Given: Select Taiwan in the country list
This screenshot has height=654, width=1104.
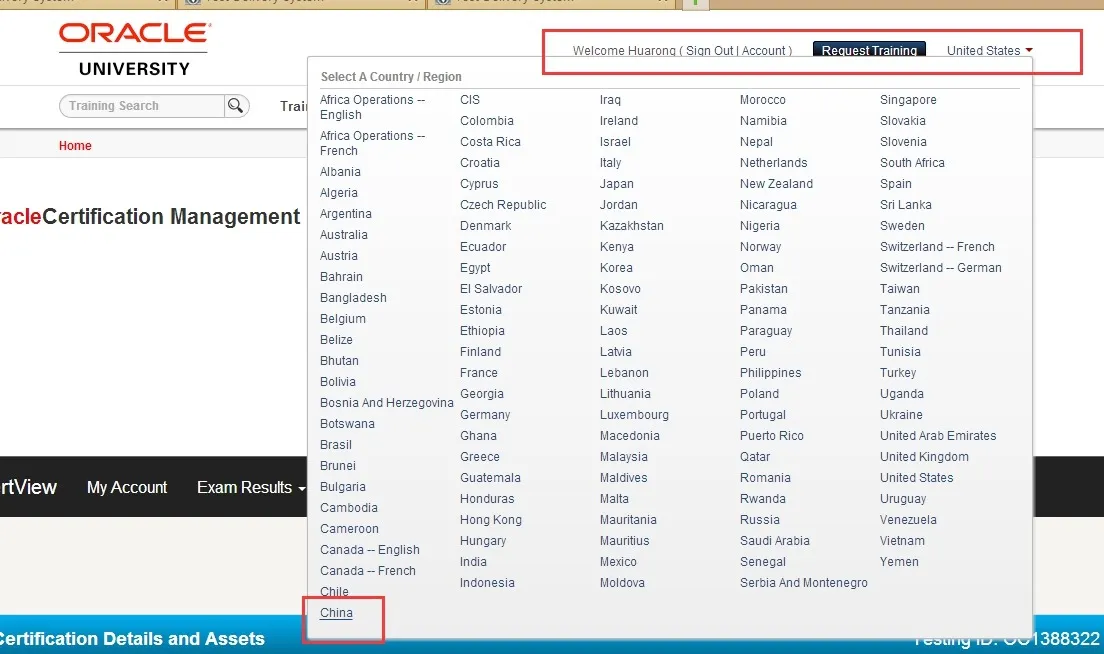Looking at the screenshot, I should pos(900,289).
